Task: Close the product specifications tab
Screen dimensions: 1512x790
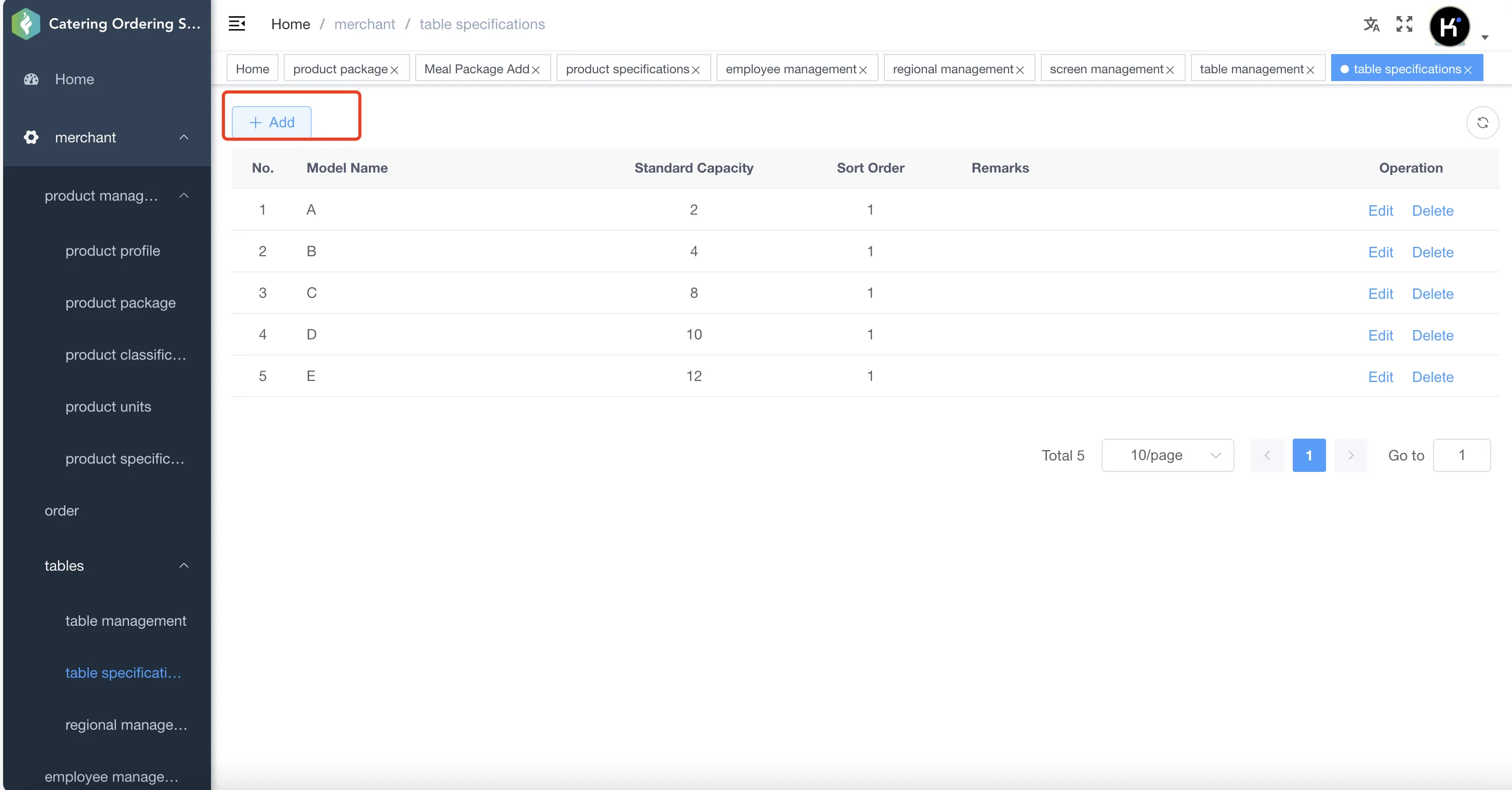Action: click(x=696, y=70)
